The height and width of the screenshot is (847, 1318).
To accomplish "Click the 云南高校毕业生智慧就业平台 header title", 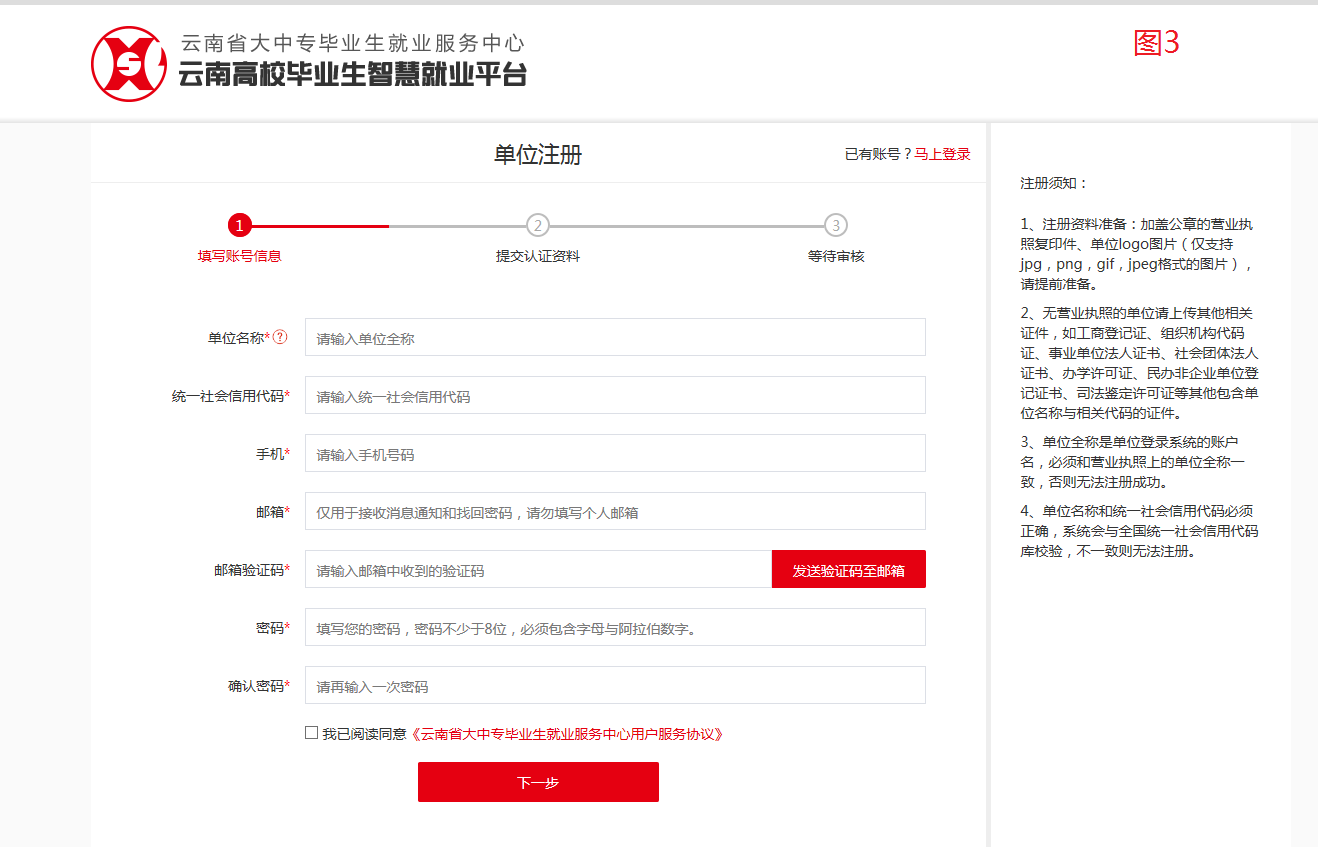I will tap(352, 74).
